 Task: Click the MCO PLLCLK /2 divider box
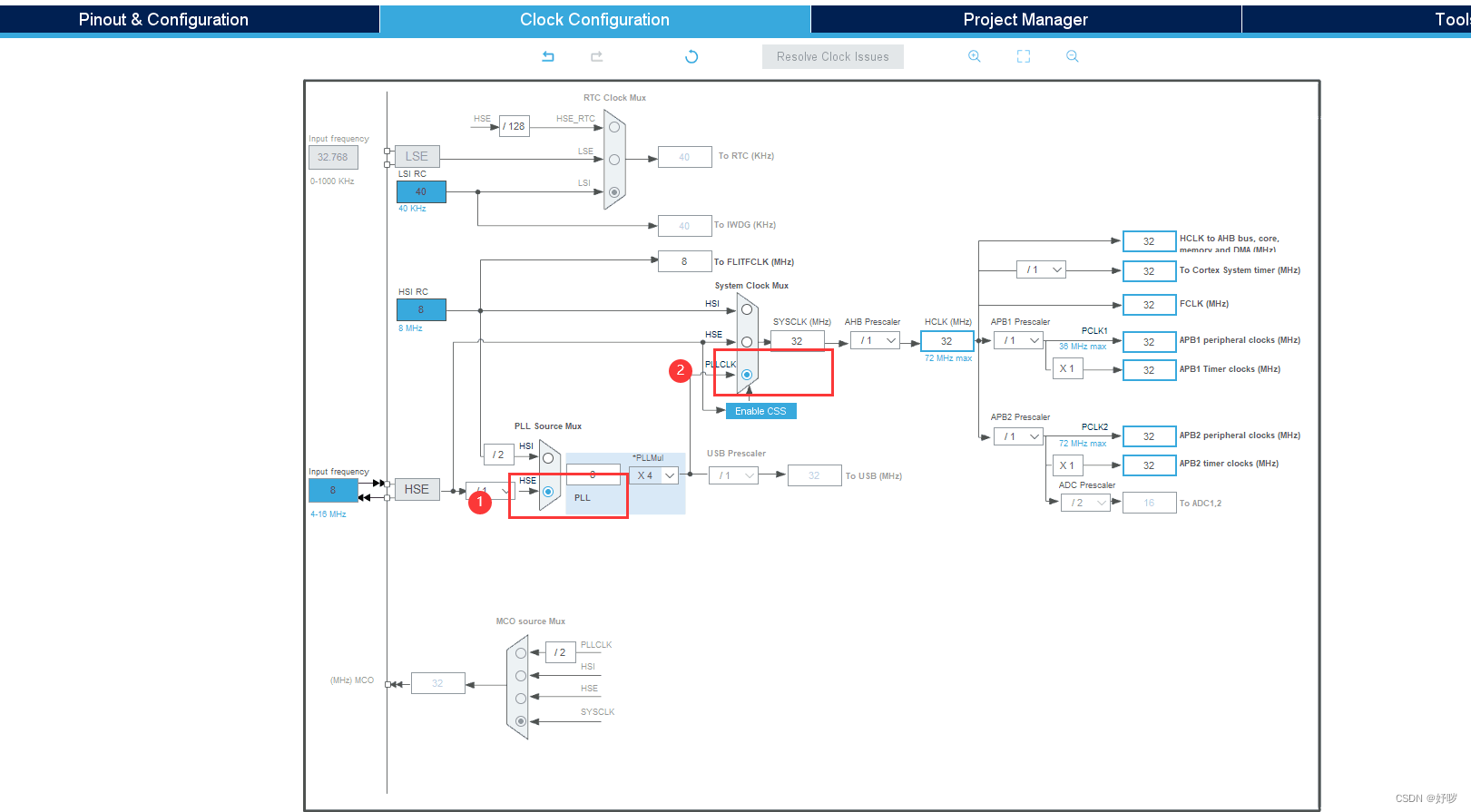click(561, 652)
